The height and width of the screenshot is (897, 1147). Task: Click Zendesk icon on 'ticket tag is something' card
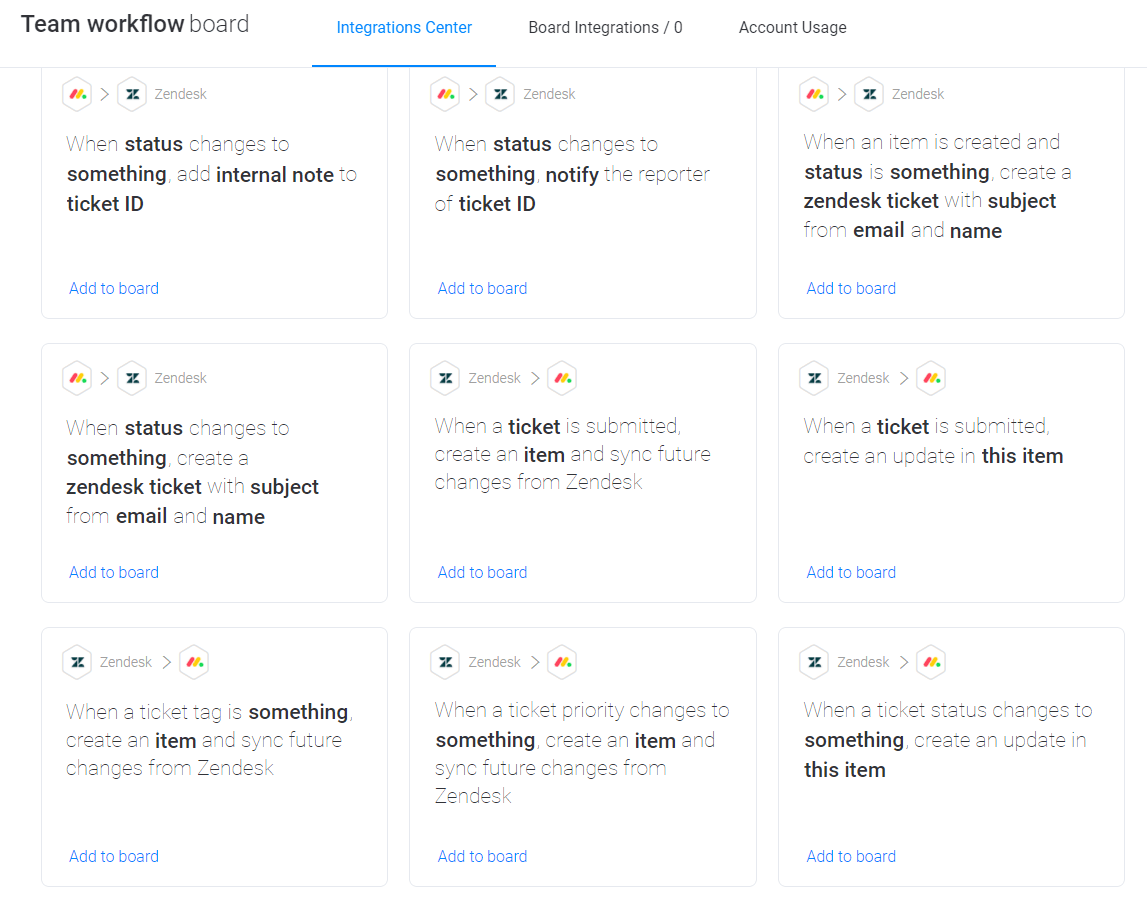pyautogui.click(x=78, y=662)
